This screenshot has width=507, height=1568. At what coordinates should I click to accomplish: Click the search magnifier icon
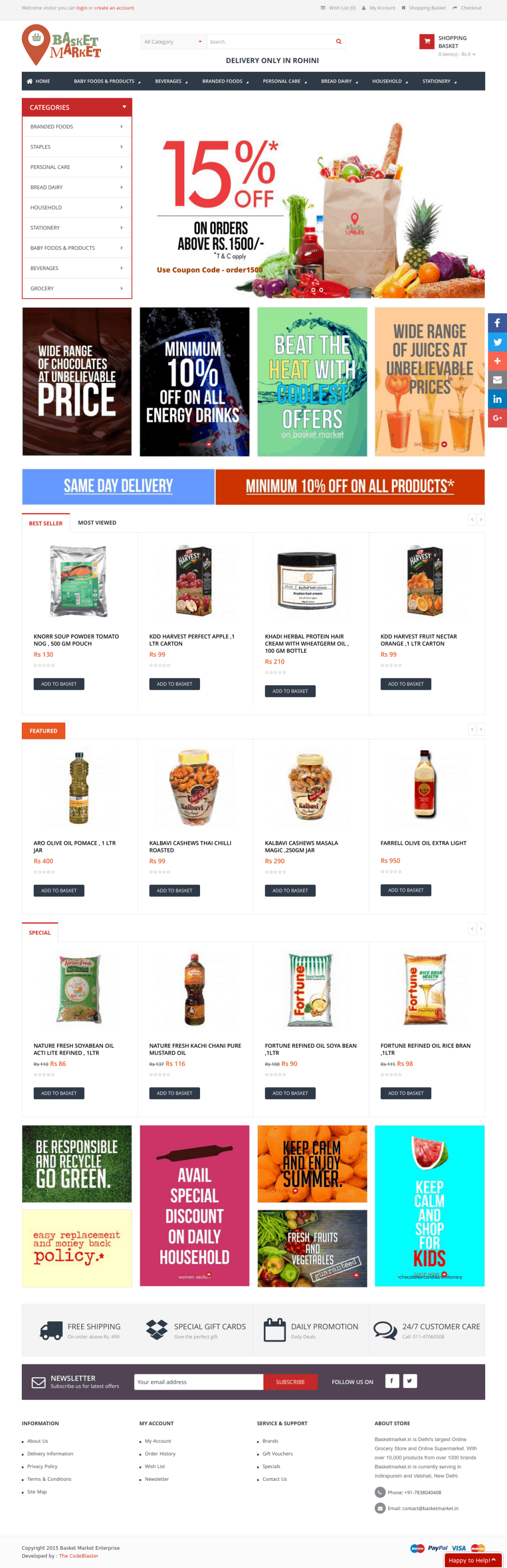point(339,42)
